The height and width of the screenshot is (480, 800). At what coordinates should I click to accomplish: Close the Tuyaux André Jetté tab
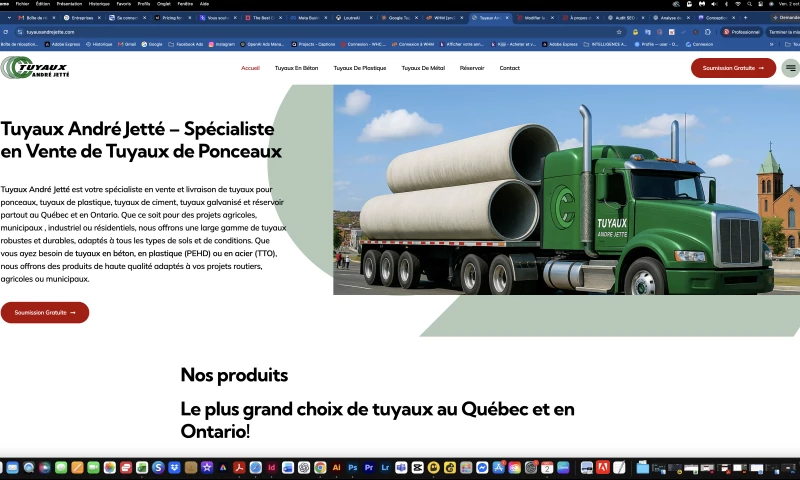(x=507, y=17)
